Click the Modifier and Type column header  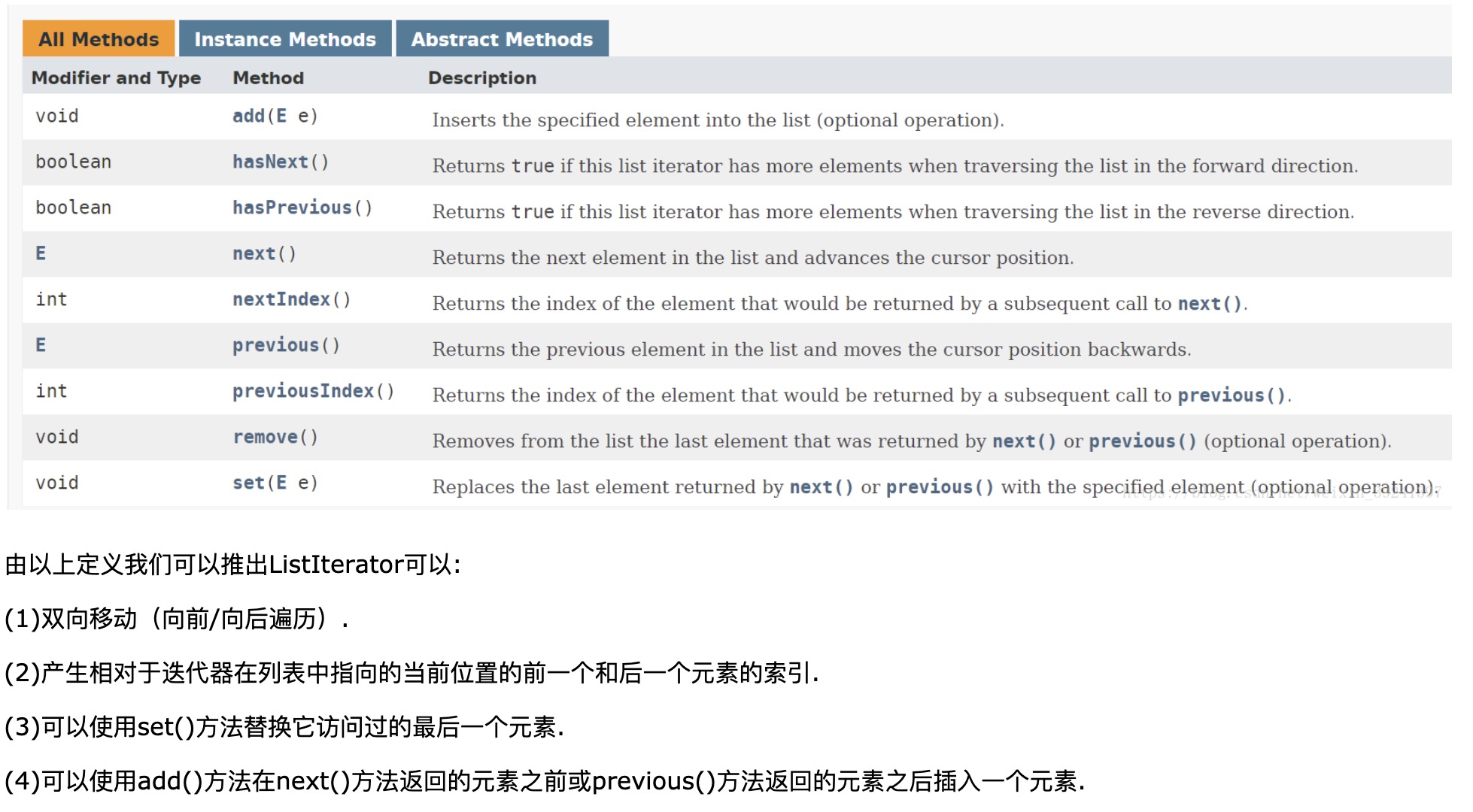(117, 78)
